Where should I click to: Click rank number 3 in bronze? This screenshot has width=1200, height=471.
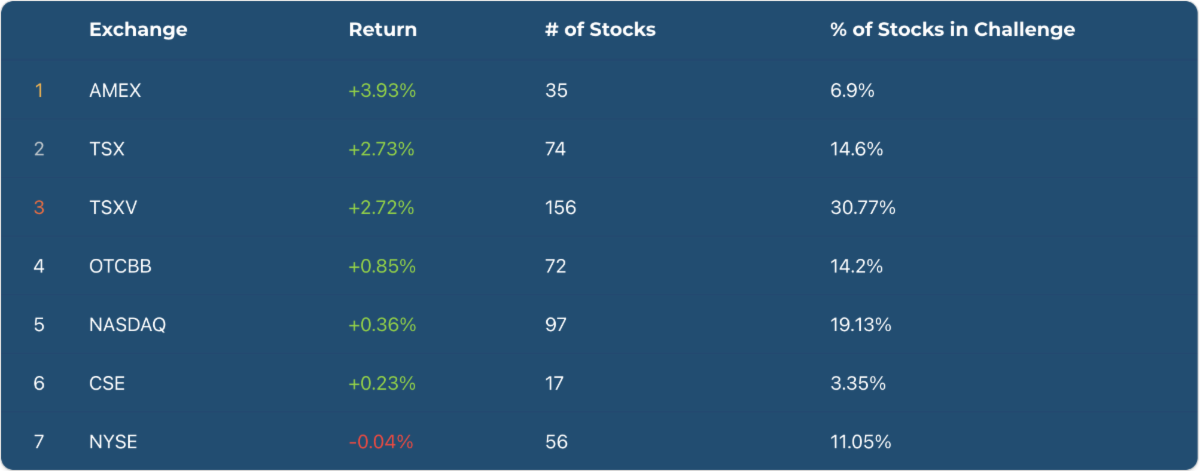39,208
